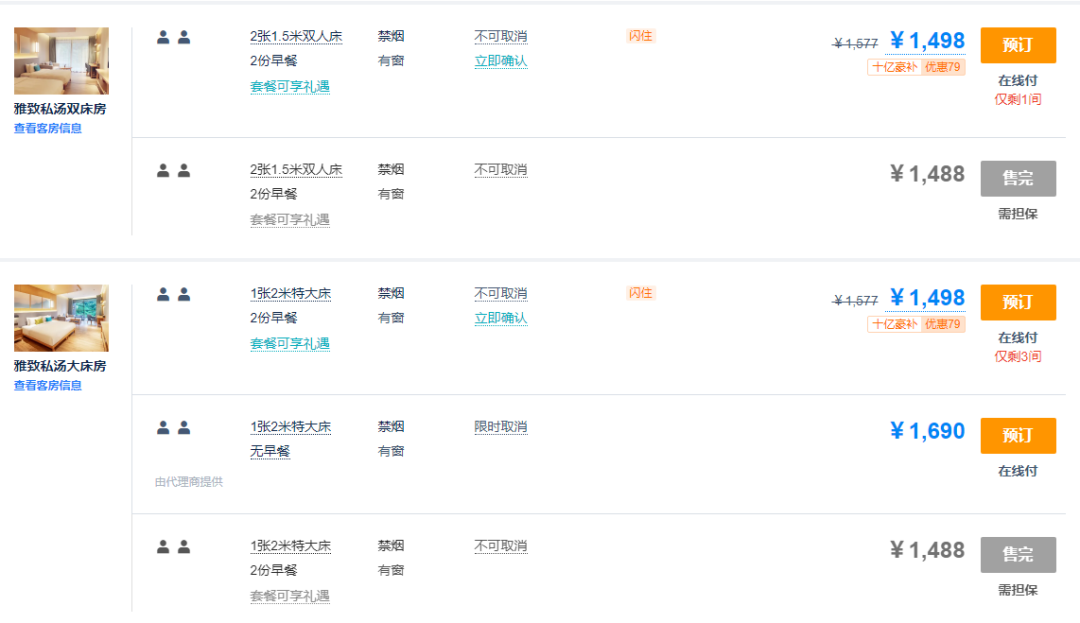Click 2份早餐 in the sold-out king row
The height and width of the screenshot is (623, 1080).
pos(273,571)
